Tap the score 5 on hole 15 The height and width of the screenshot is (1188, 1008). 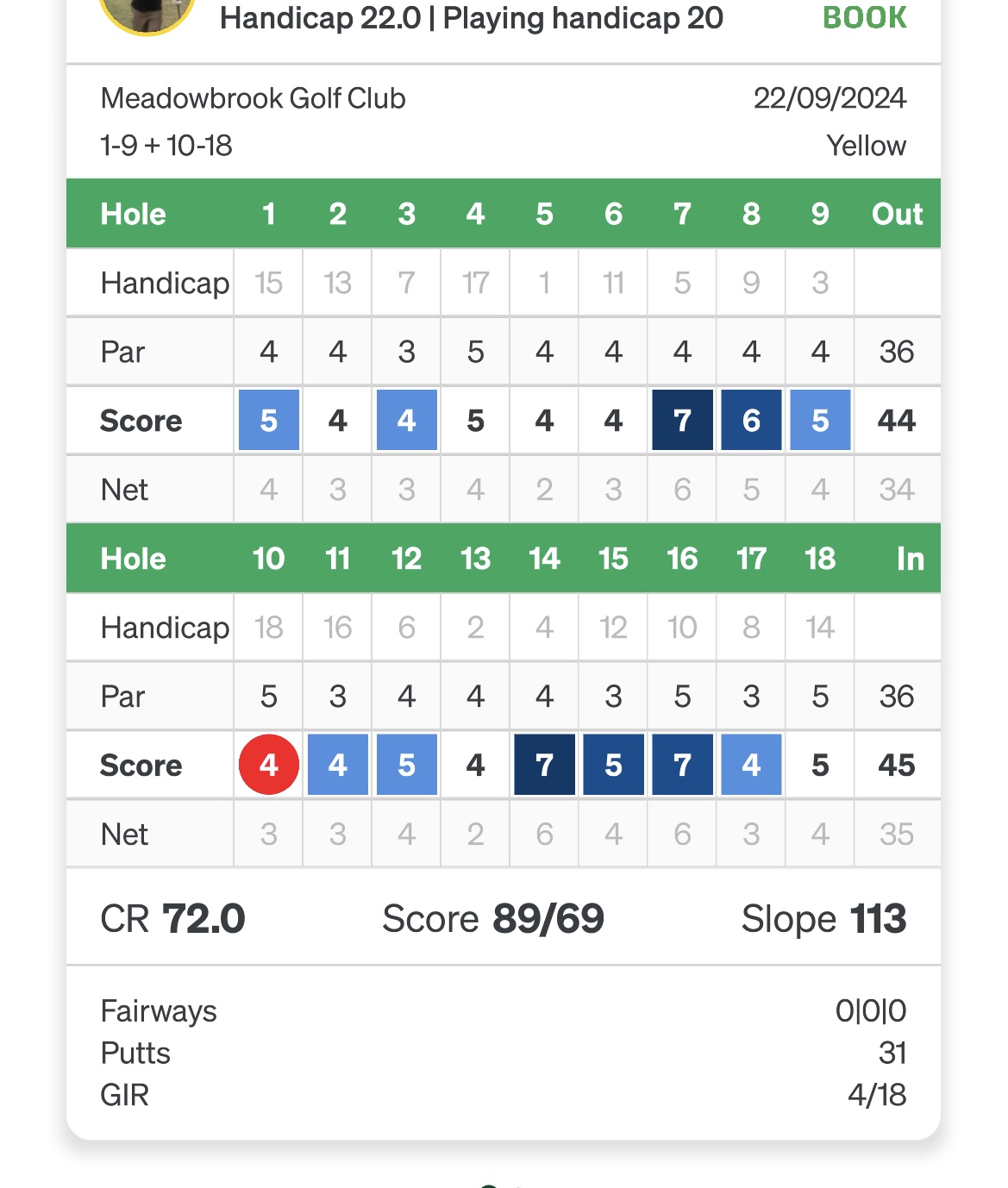click(613, 765)
